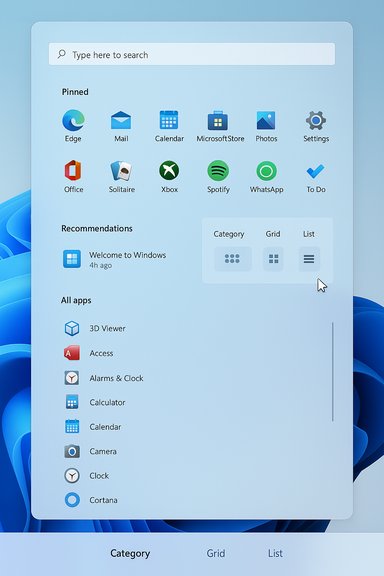Click the Calculator app icon
Viewport: 384px width, 576px height.
(72, 402)
